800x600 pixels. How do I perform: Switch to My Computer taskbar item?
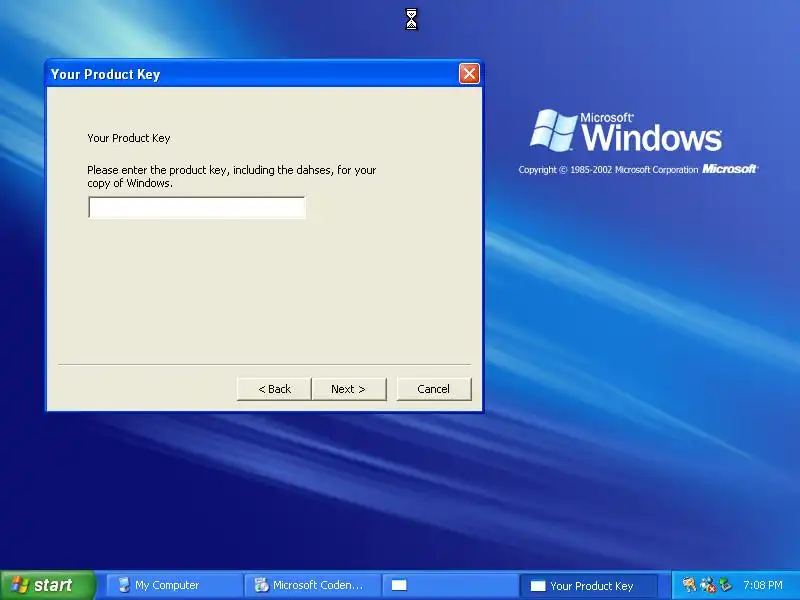173,585
